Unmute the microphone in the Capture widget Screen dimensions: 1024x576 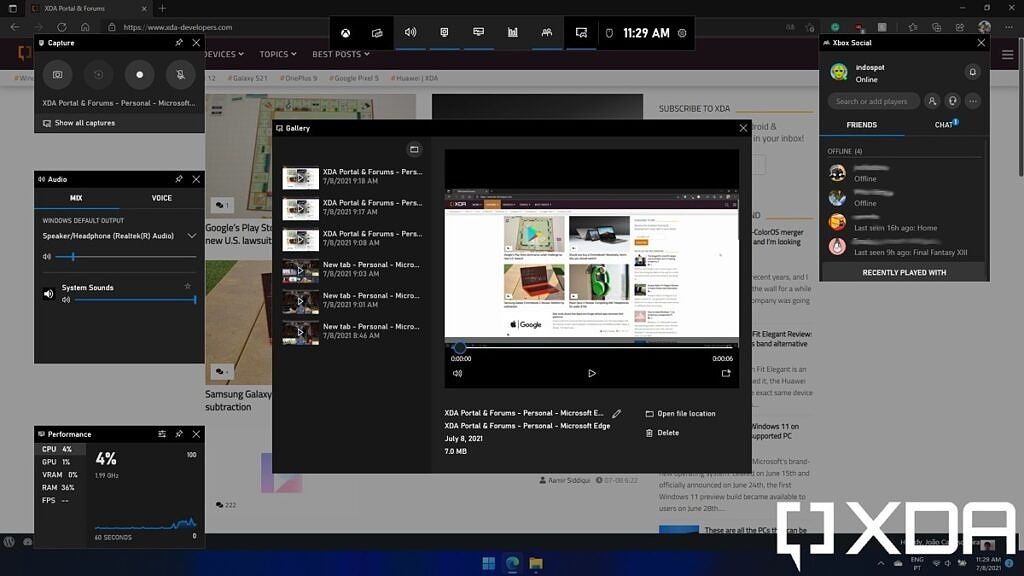[180, 74]
